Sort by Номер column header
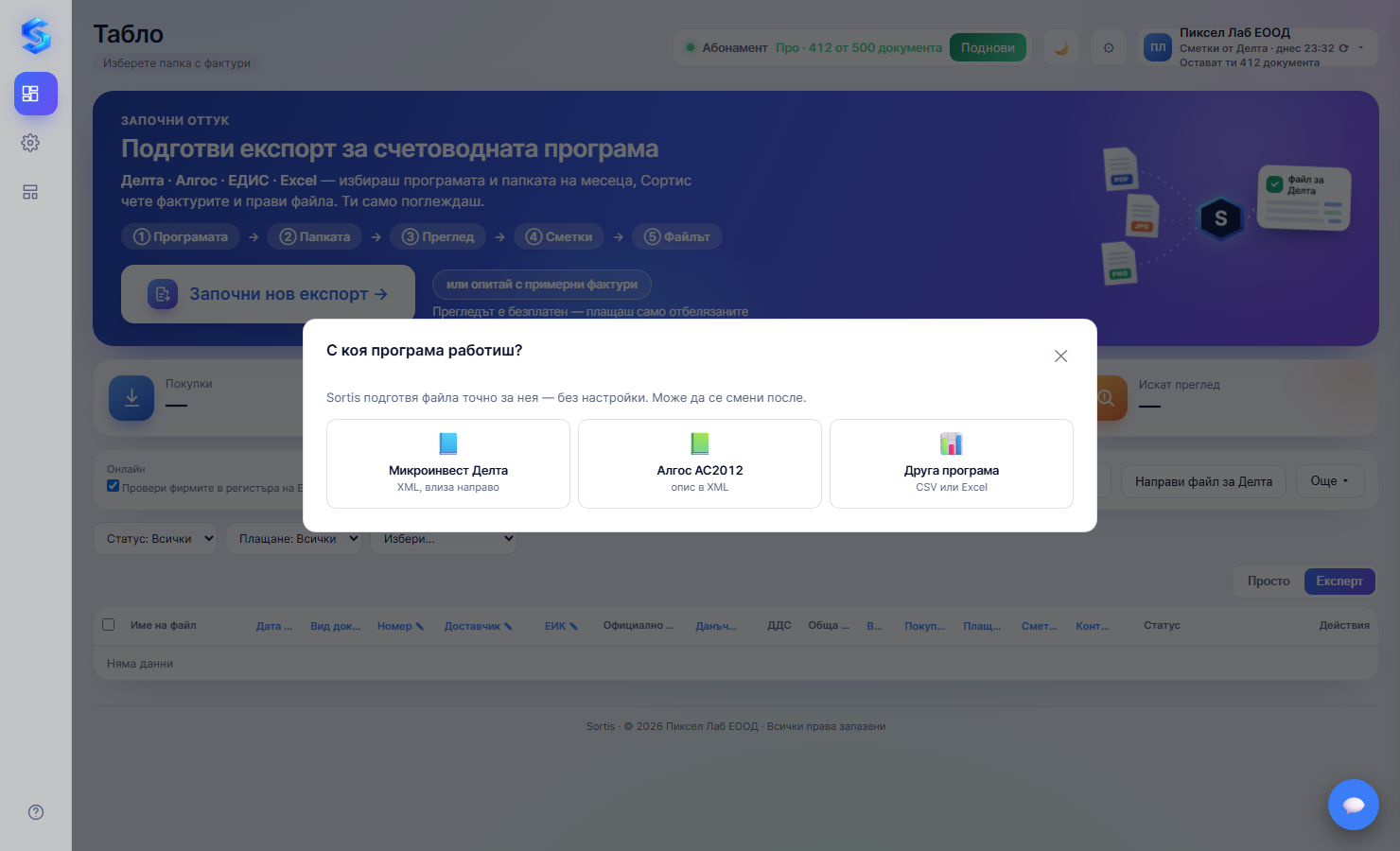The image size is (1400, 851). click(400, 626)
